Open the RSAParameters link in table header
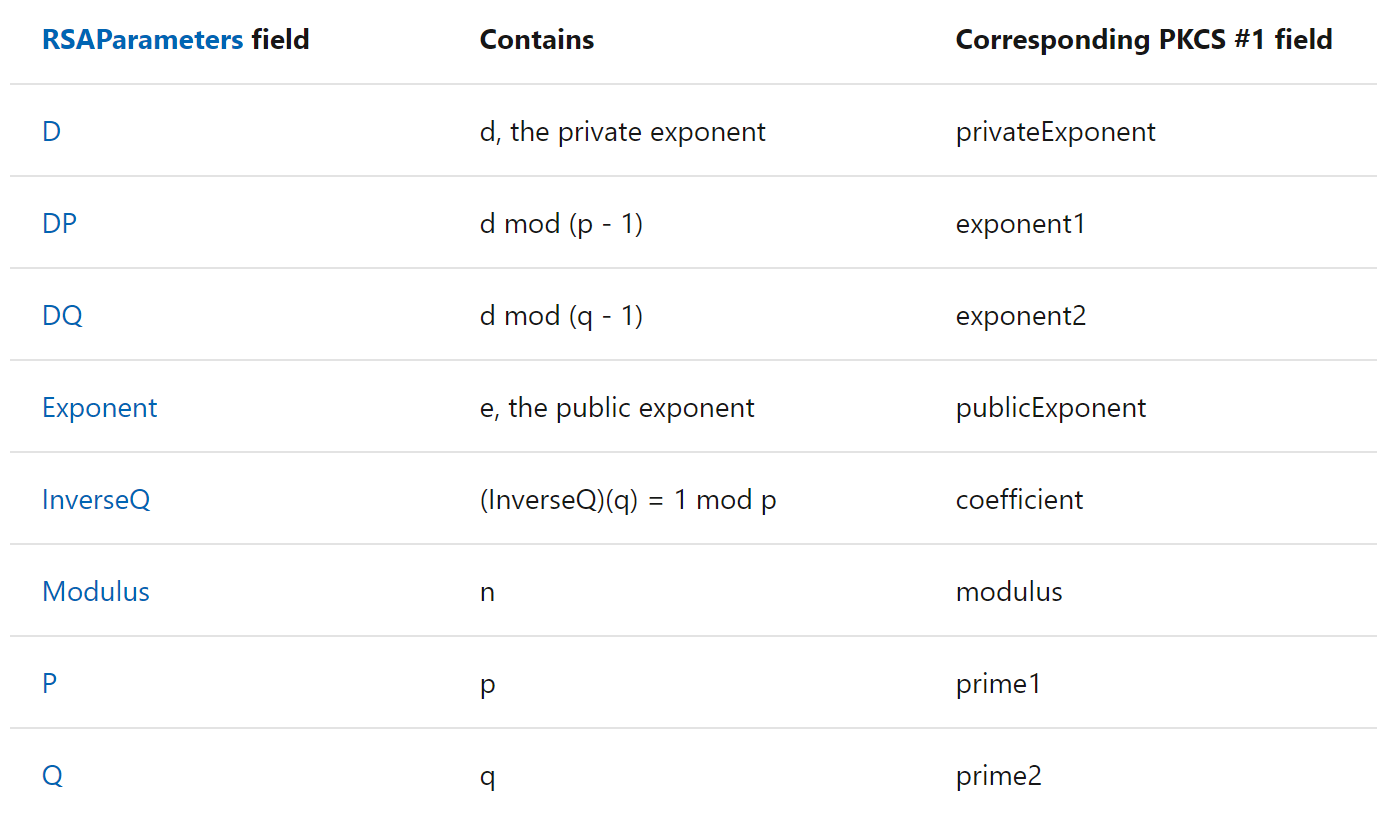 [x=142, y=40]
